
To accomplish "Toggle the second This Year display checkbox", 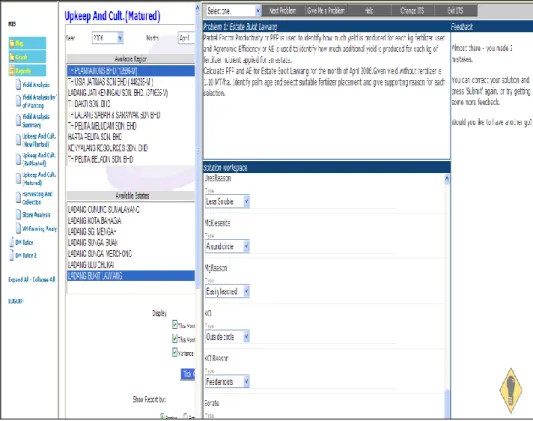I will click(175, 339).
